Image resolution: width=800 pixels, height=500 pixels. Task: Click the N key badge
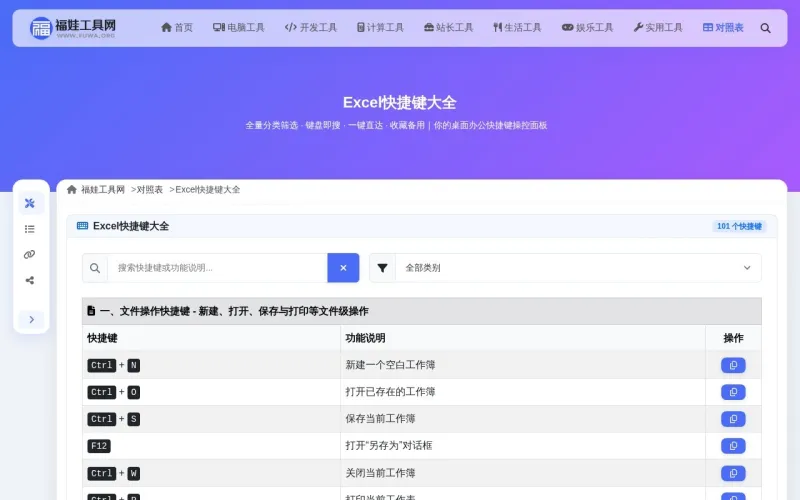134,365
